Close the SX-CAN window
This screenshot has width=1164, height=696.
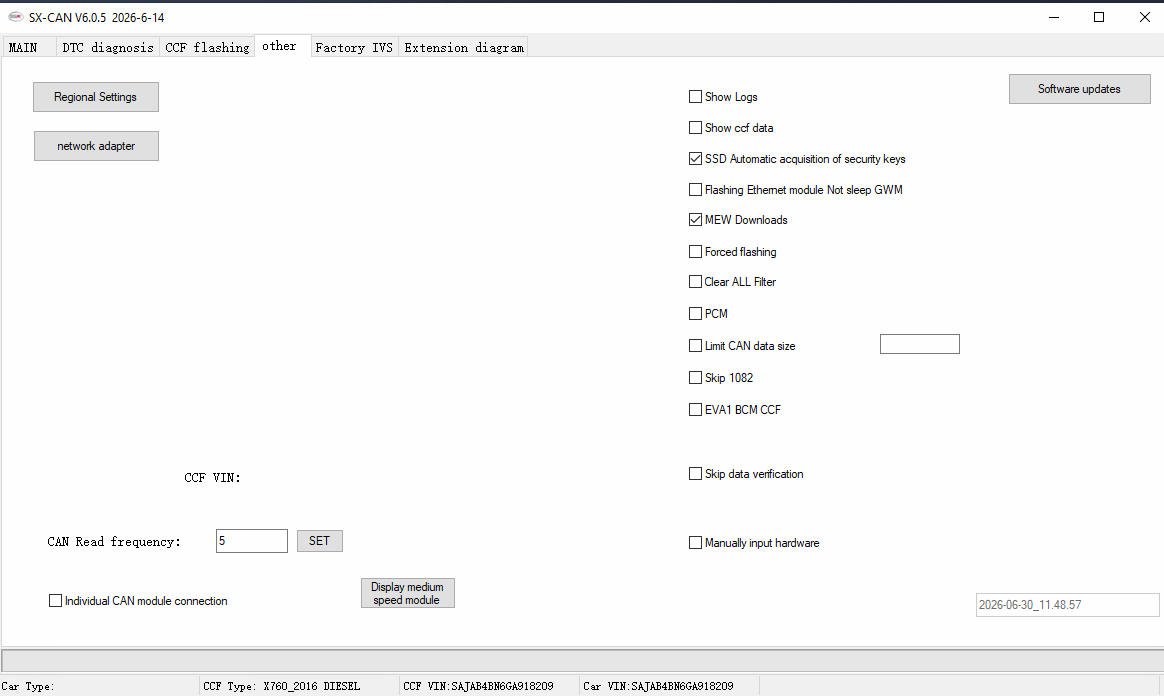coord(1145,17)
